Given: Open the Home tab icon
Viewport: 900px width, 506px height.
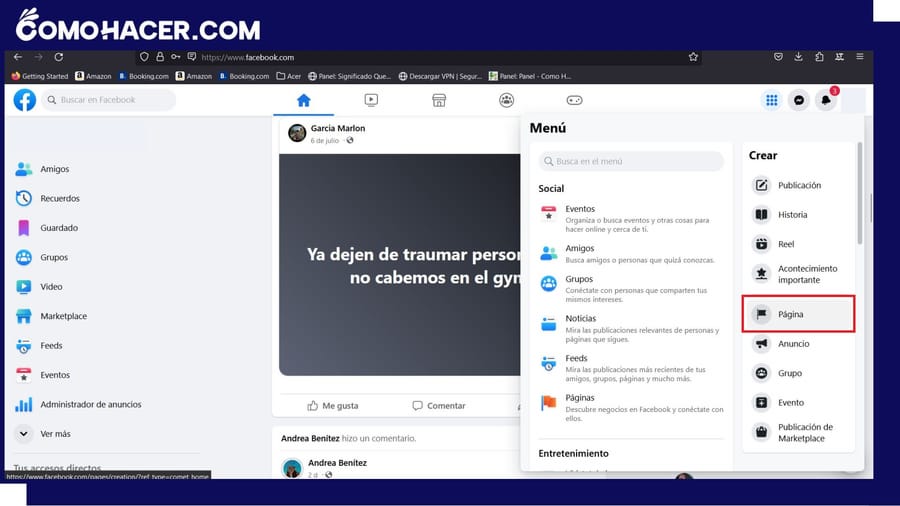Looking at the screenshot, I should 304,100.
